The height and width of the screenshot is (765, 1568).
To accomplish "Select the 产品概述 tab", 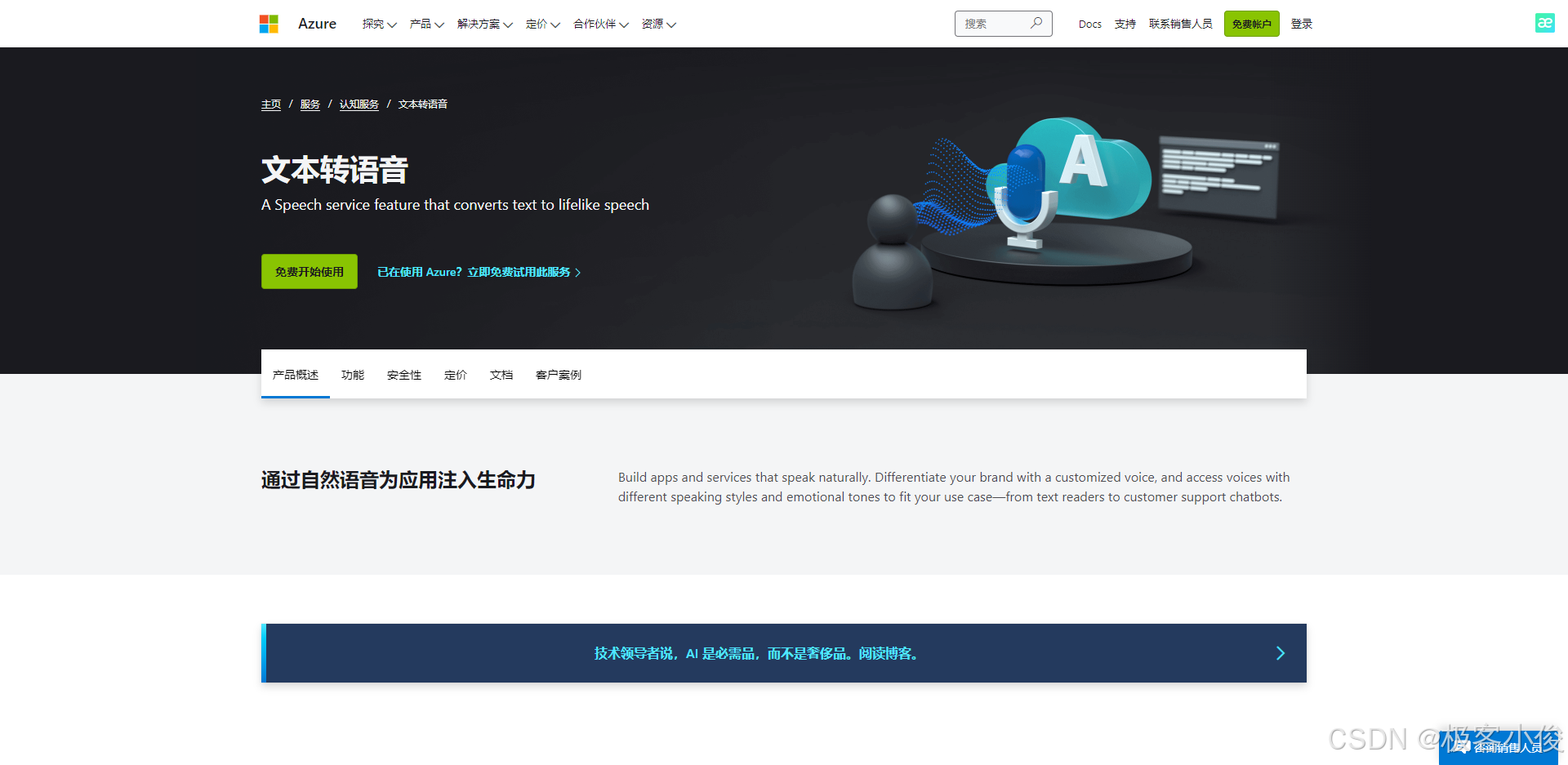I will click(x=296, y=375).
